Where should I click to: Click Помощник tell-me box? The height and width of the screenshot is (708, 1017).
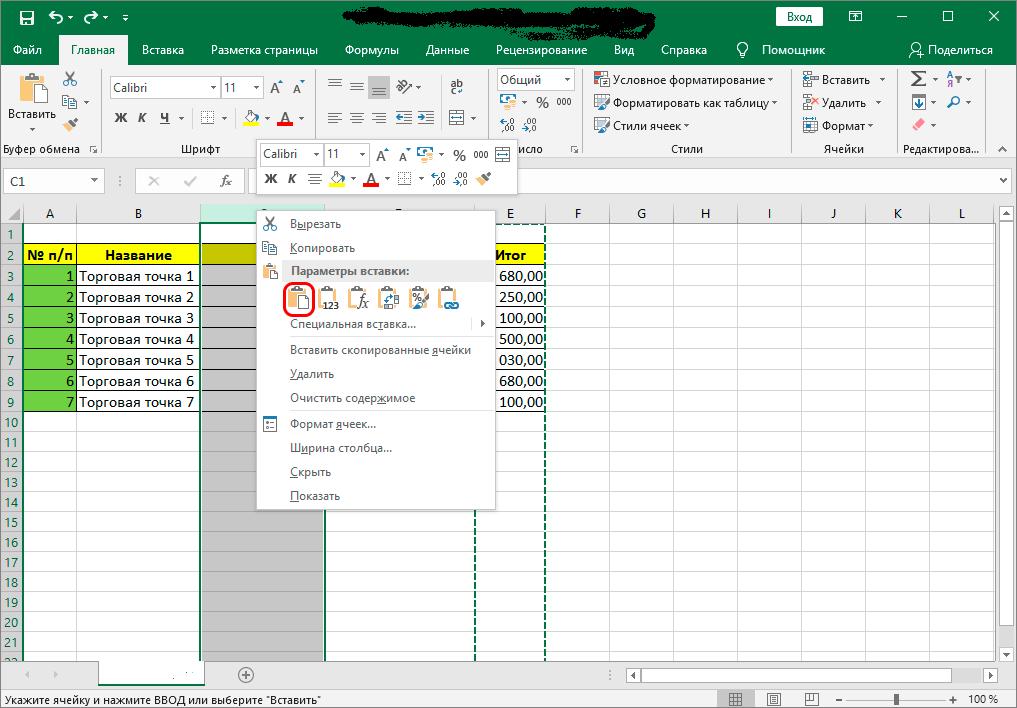pos(781,50)
